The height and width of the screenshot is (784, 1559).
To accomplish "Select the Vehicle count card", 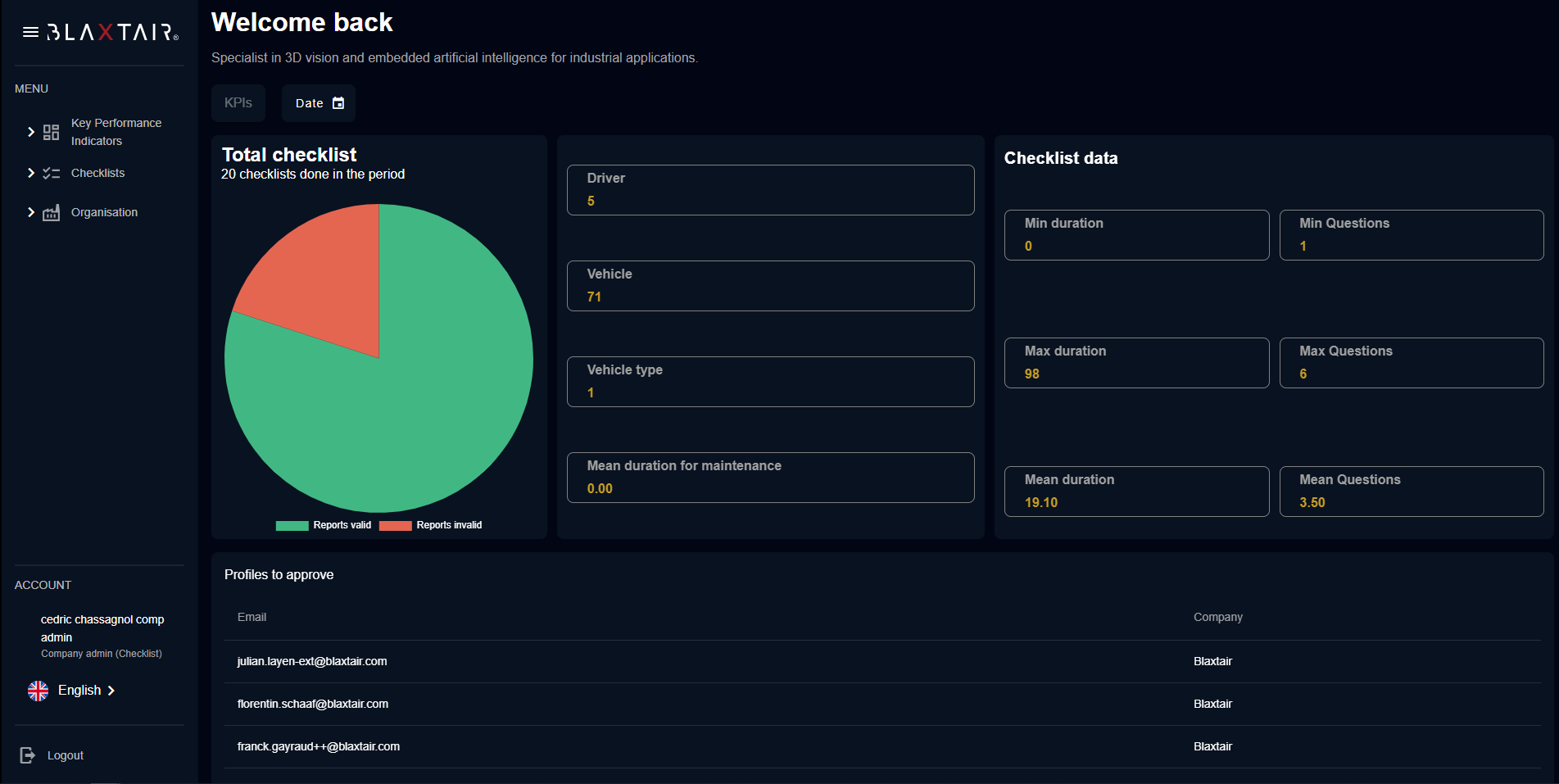I will point(770,286).
